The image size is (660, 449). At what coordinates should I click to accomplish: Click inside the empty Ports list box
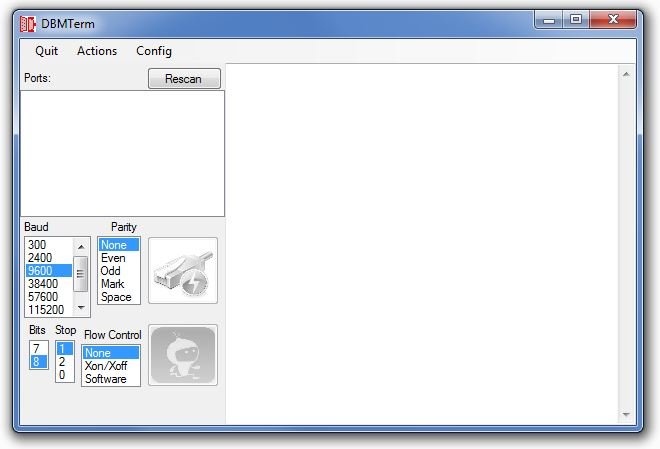[122, 152]
